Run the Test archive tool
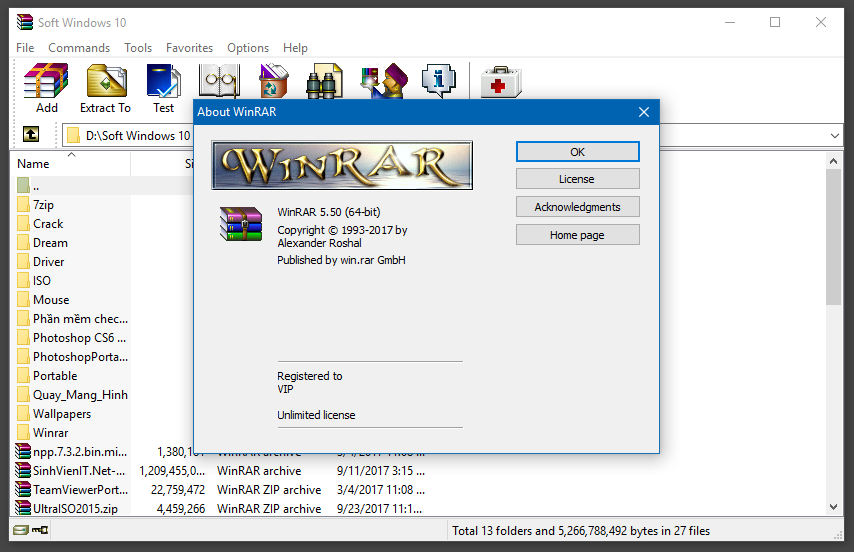854x552 pixels. 163,81
